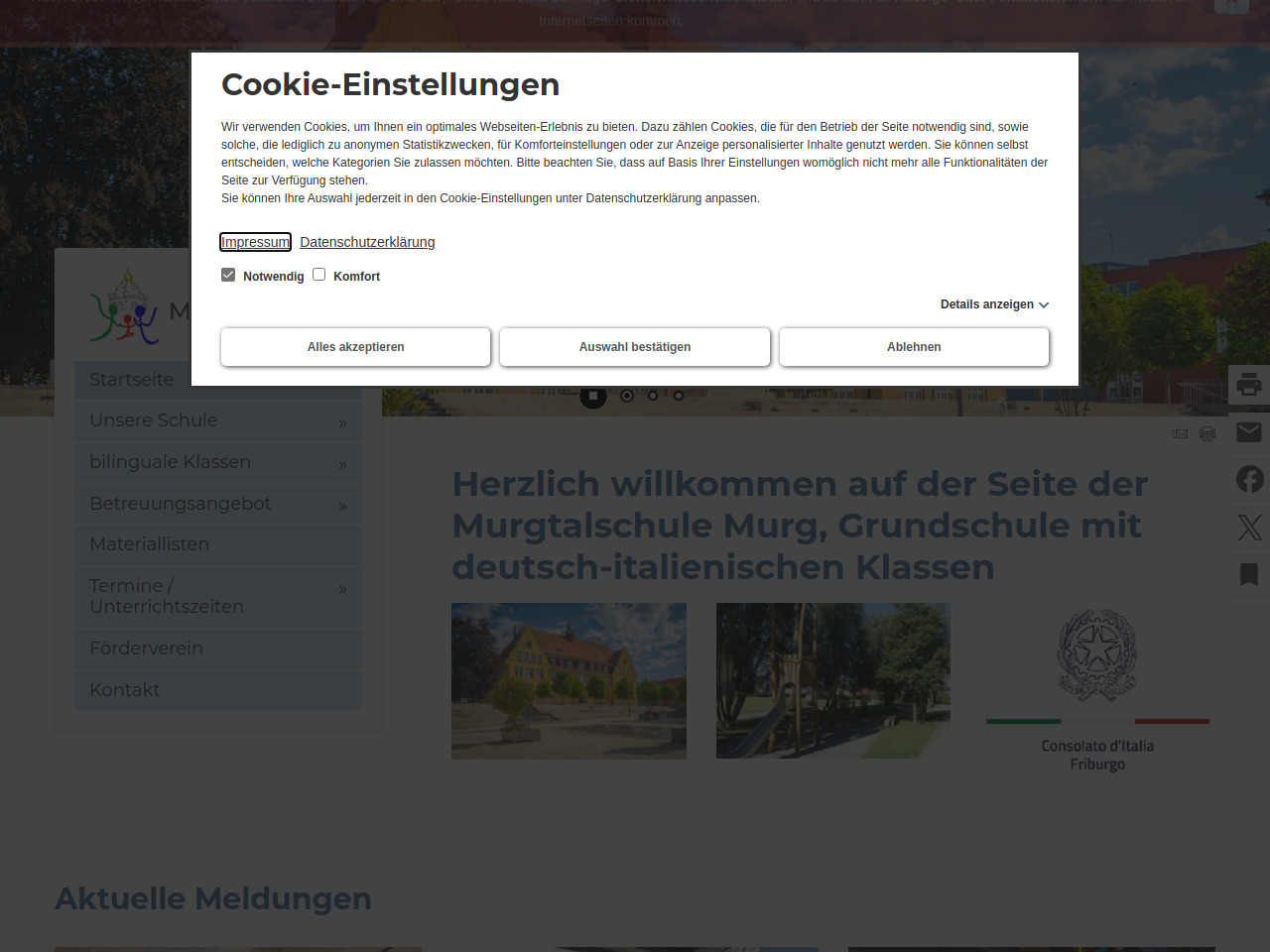The image size is (1270, 952).
Task: Open the Datenschutzerklärung link
Action: (x=367, y=242)
